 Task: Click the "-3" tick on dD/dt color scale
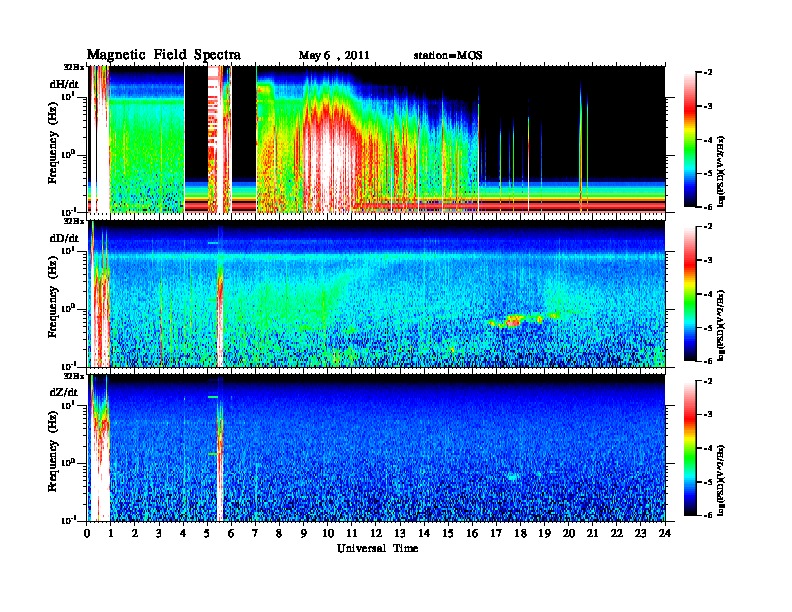point(708,260)
